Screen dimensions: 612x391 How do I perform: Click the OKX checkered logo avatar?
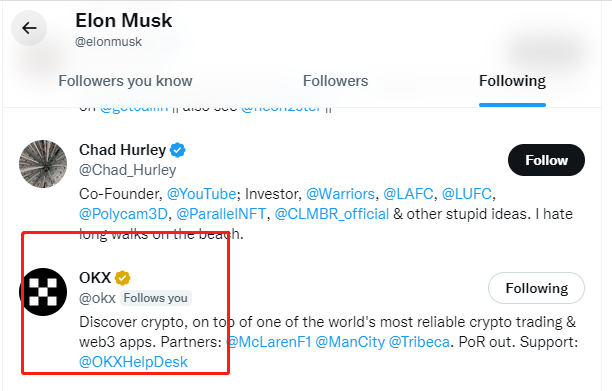(x=43, y=292)
